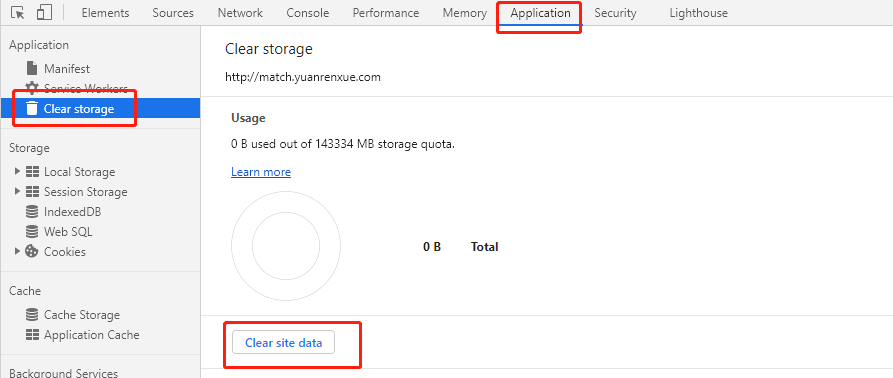
Task: Expand the Cookies tree arrow
Action: (x=18, y=251)
